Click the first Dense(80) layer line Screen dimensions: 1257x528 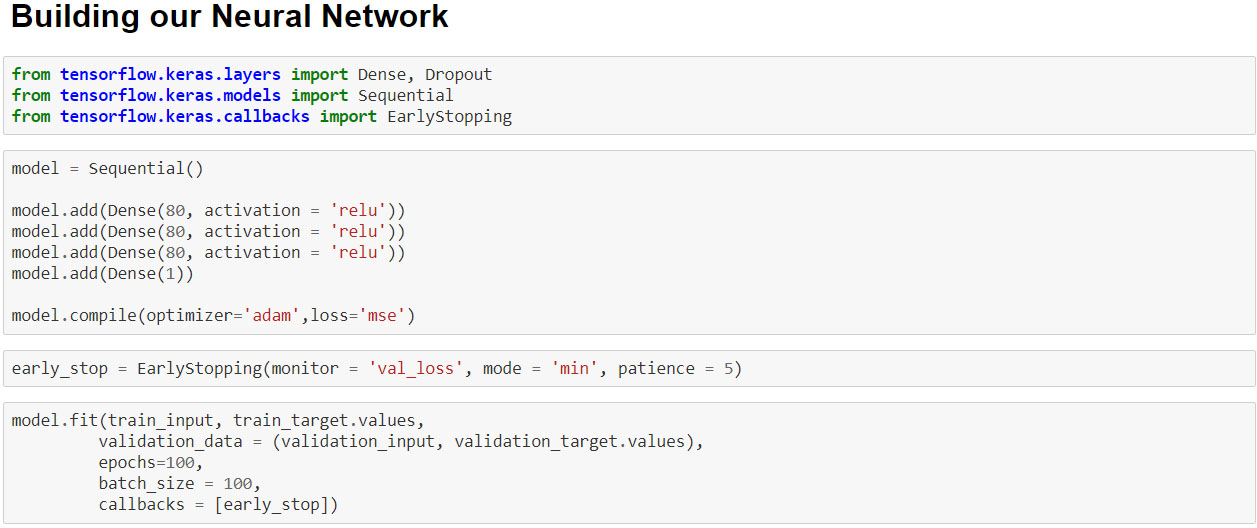point(209,211)
